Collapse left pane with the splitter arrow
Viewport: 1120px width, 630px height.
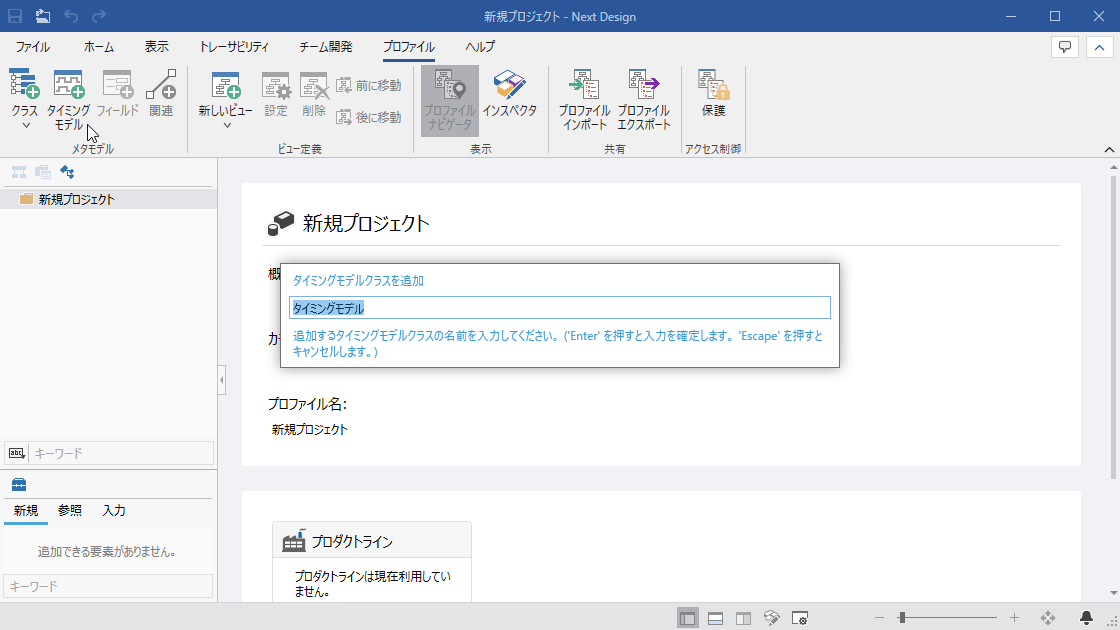(221, 380)
